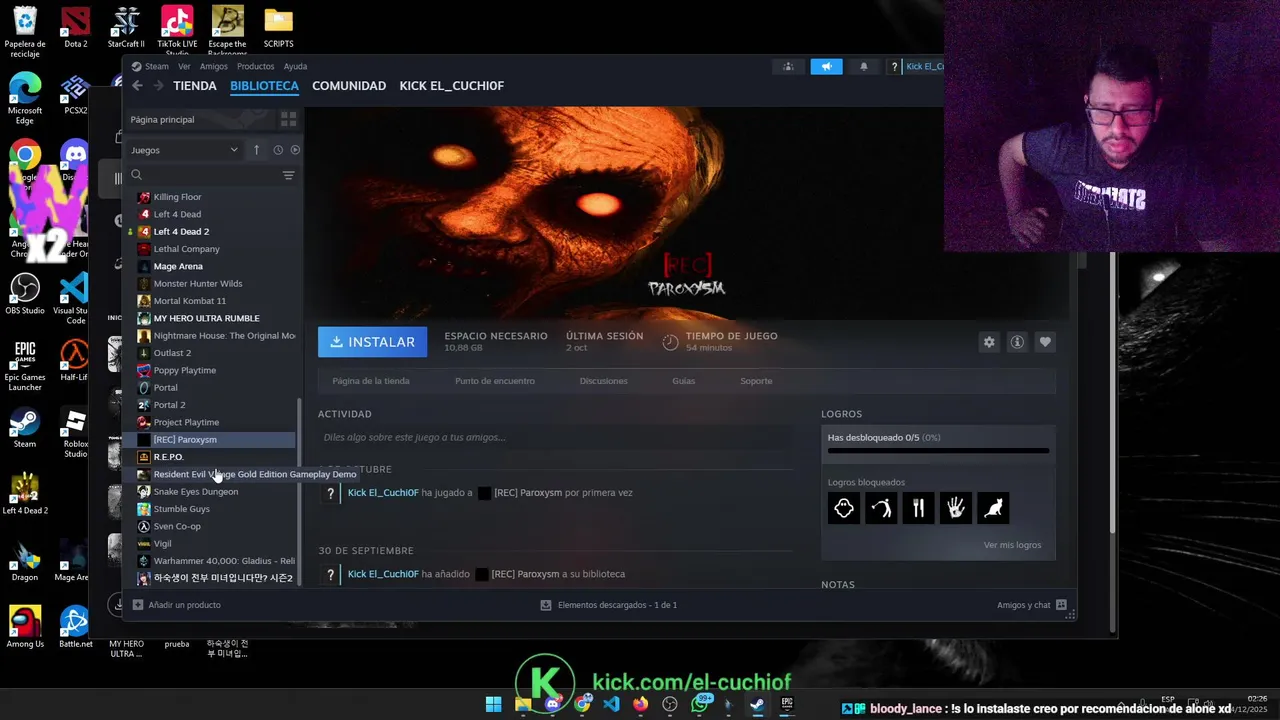Viewport: 1280px width, 720px height.
Task: Expand the Juegos collection dropdown
Action: coord(185,150)
